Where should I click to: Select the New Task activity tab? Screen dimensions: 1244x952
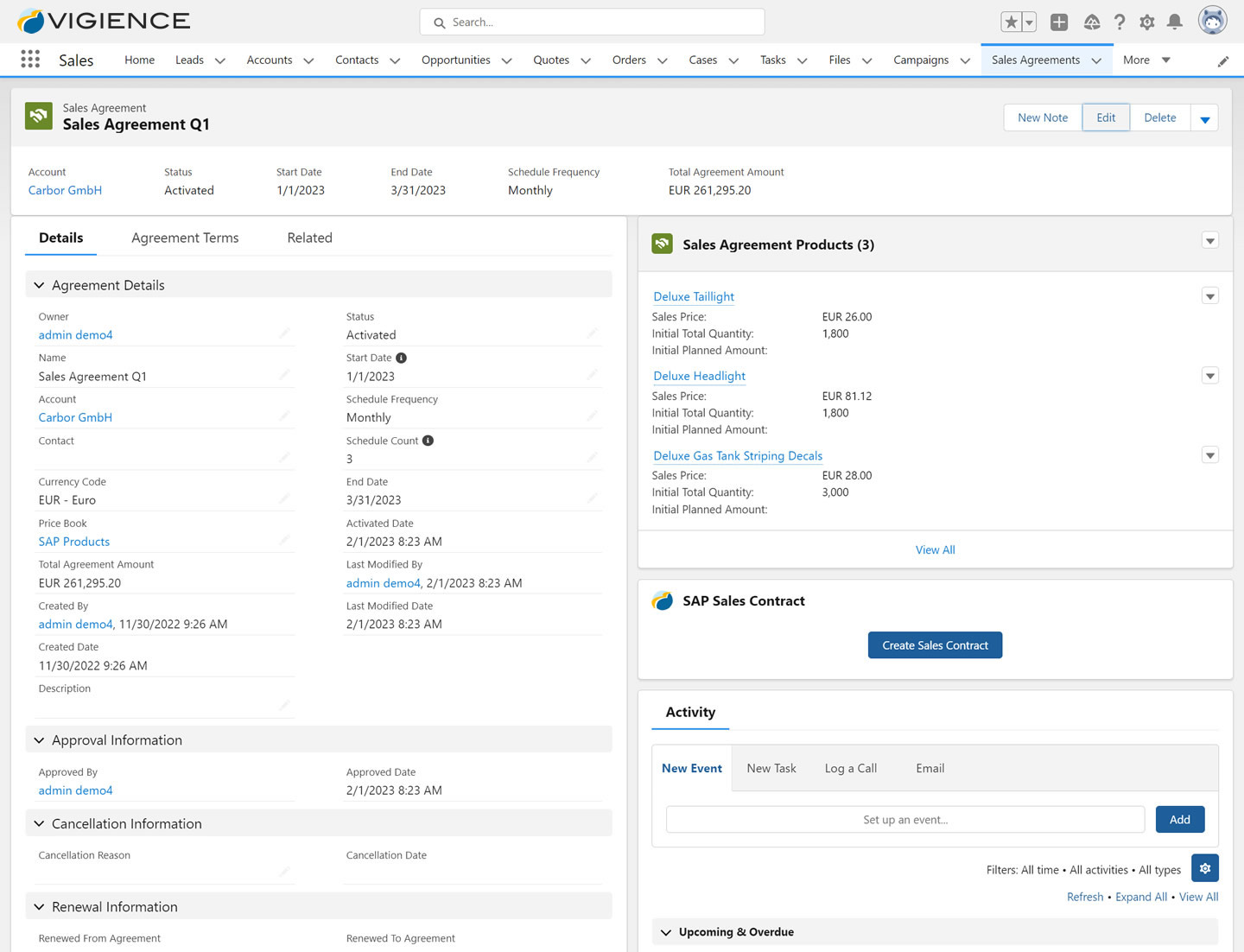771,768
